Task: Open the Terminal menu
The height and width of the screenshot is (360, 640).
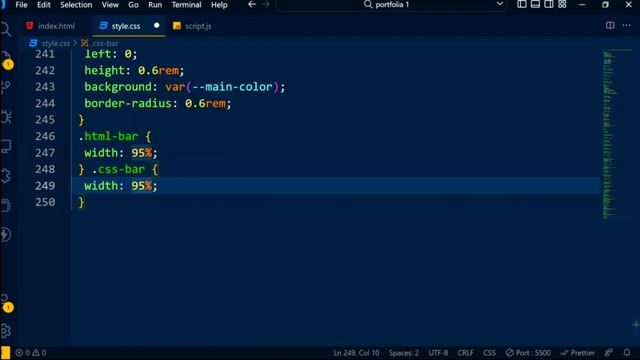Action: click(x=186, y=5)
